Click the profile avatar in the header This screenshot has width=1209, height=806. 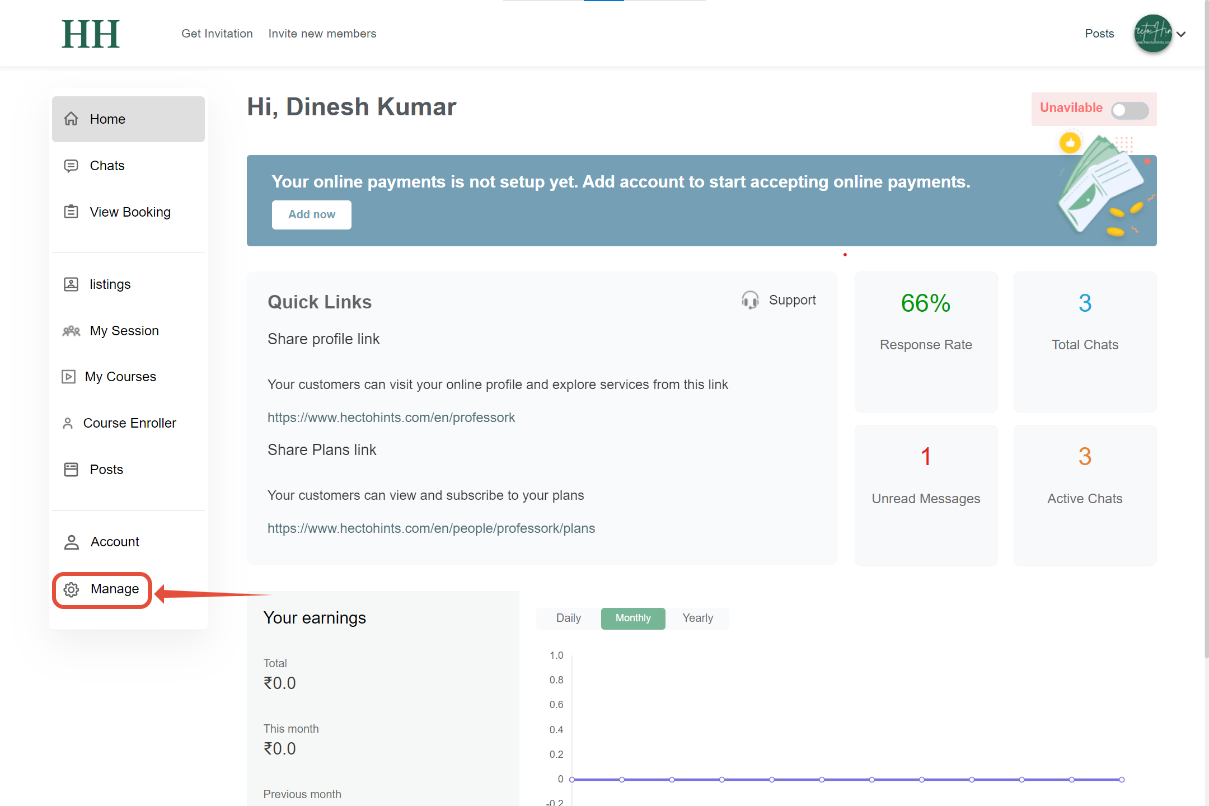(x=1153, y=34)
